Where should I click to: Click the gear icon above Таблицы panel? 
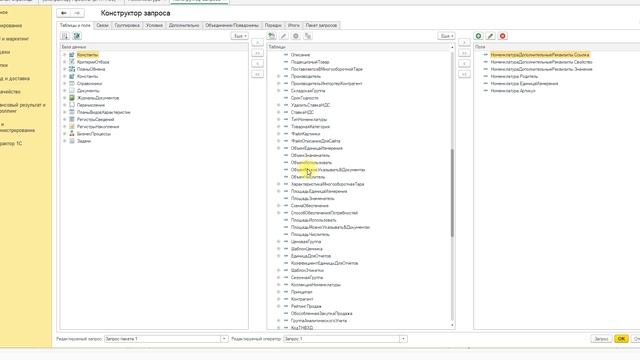coord(296,36)
